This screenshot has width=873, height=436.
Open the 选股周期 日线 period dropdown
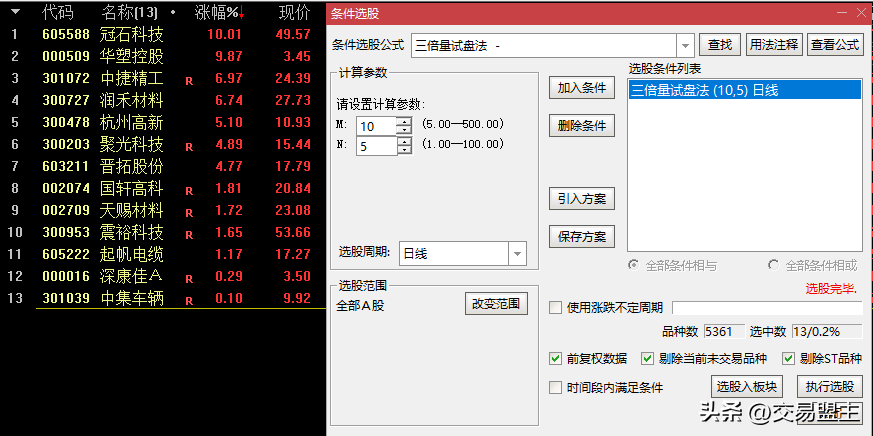(517, 254)
